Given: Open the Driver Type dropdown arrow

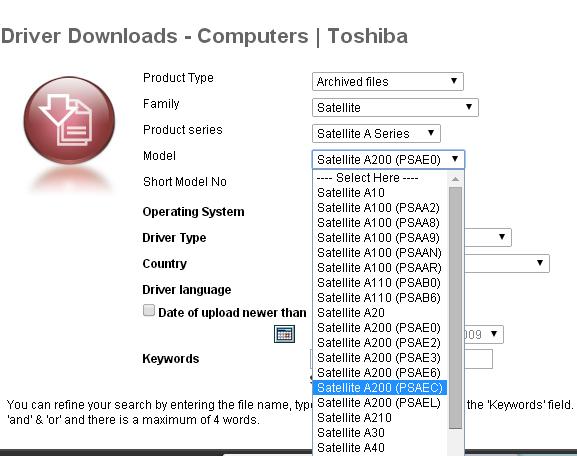Looking at the screenshot, I should pos(502,237).
